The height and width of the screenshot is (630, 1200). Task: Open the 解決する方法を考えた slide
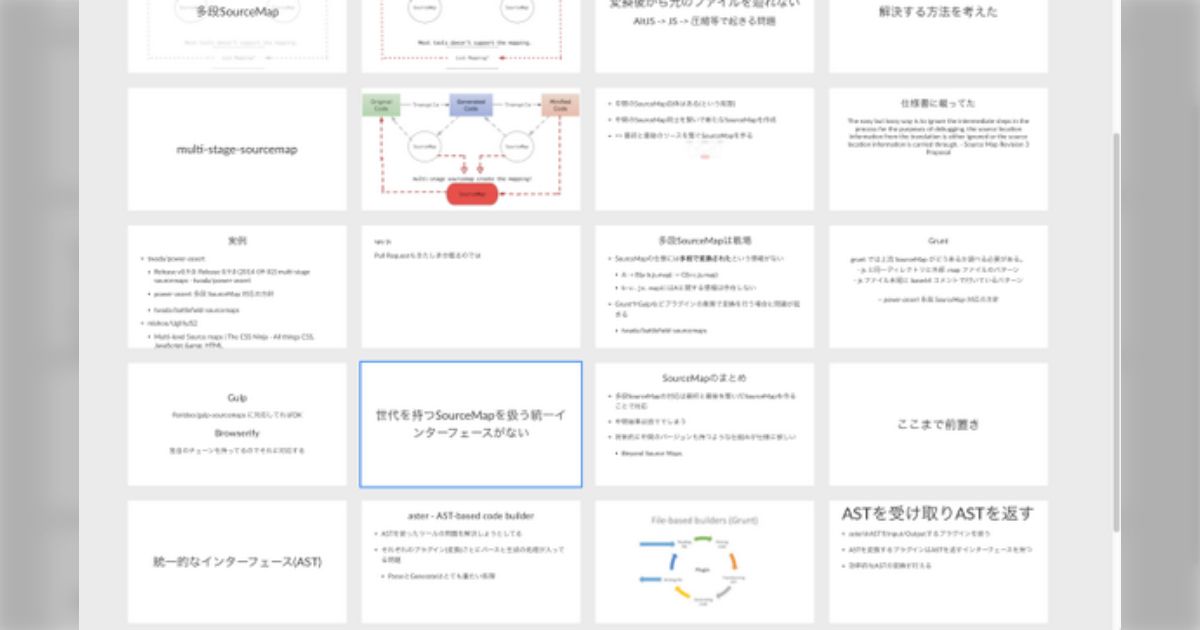point(938,35)
